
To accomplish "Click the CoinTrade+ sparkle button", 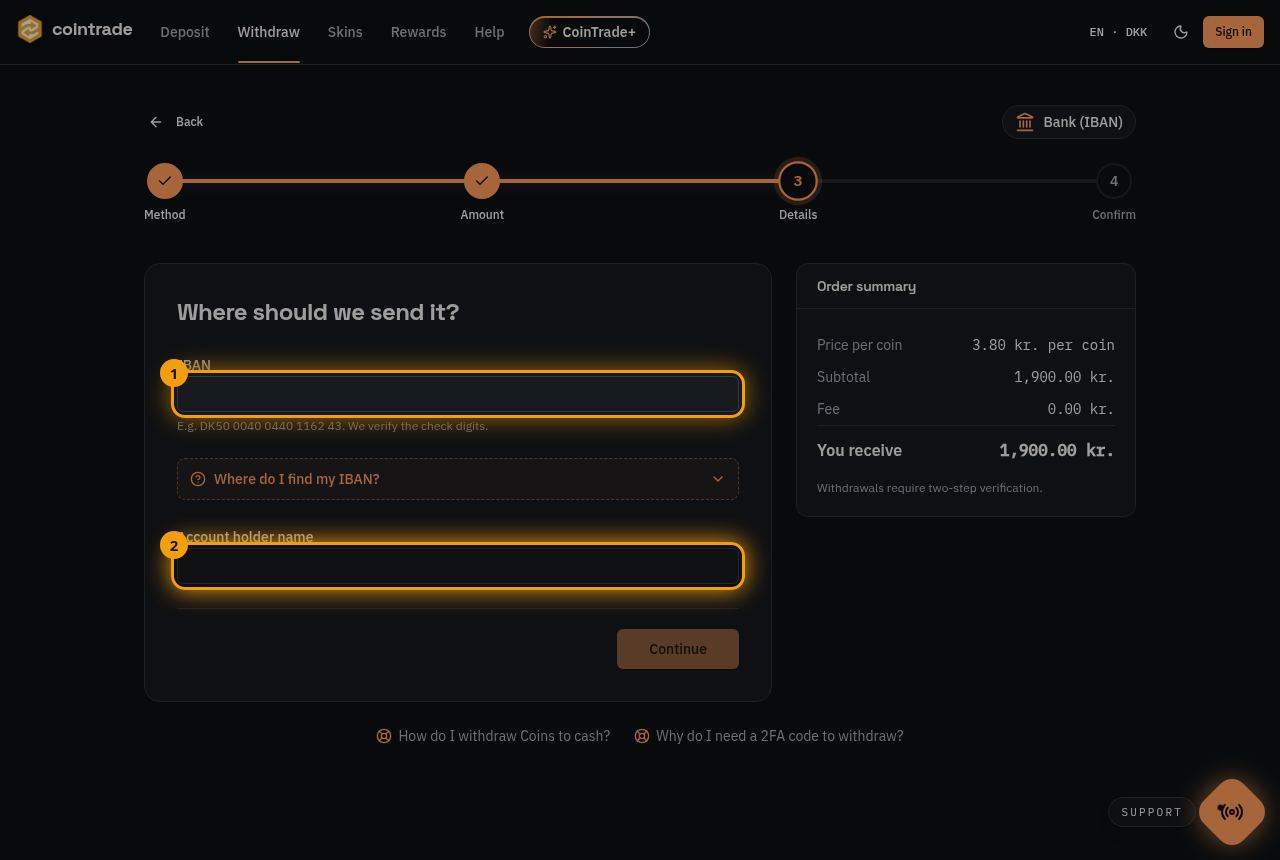I will coord(589,32).
